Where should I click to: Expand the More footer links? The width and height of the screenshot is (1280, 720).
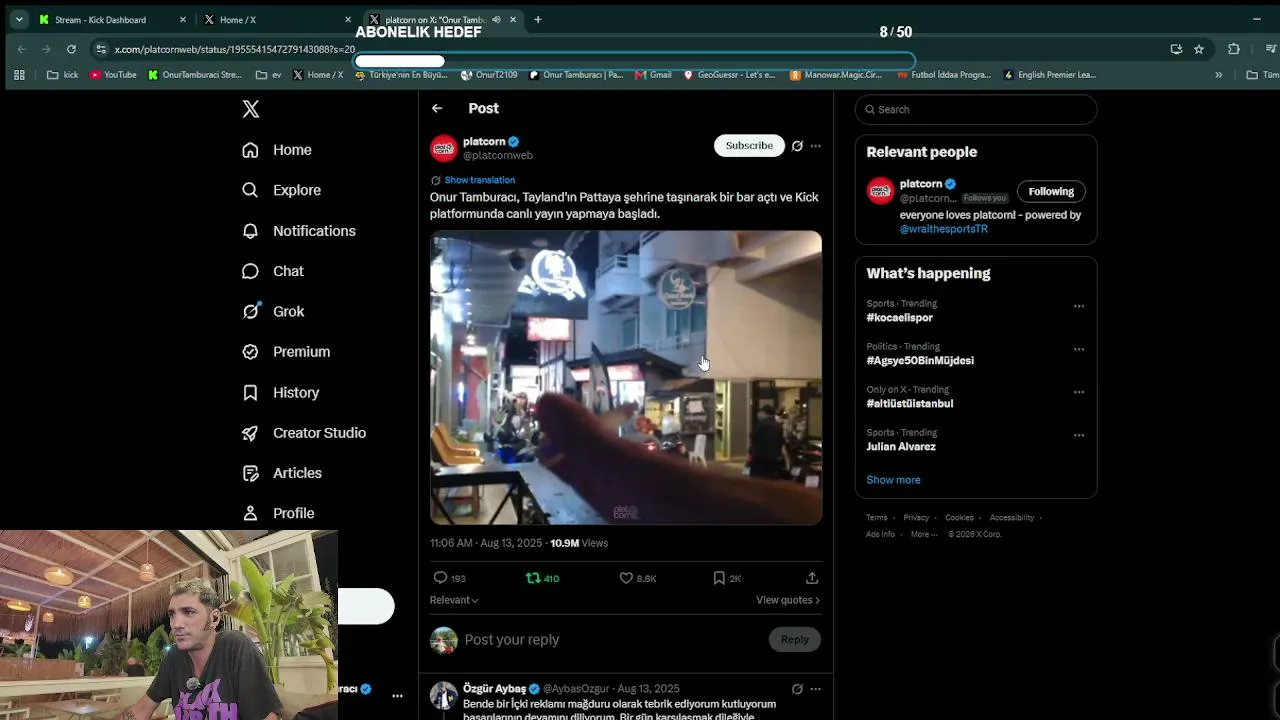coord(924,534)
